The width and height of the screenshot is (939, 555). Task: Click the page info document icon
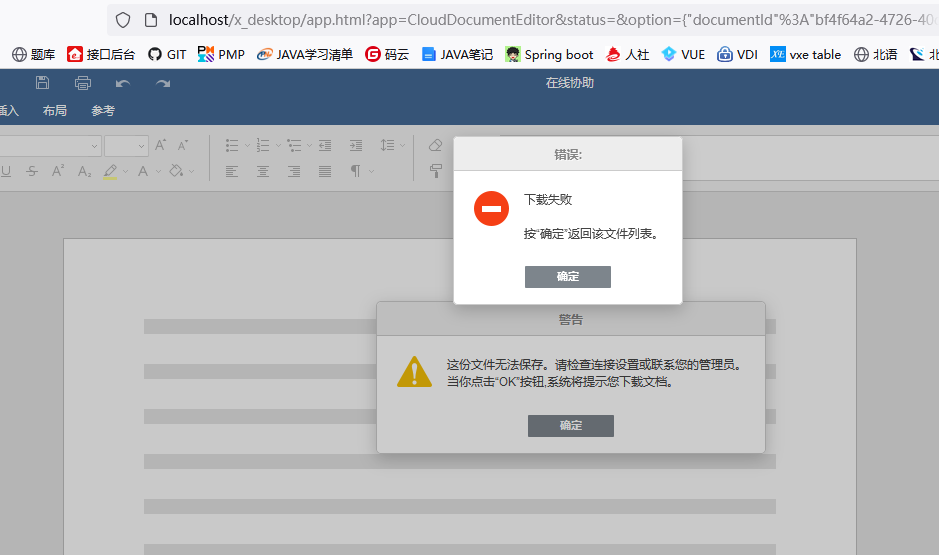151,20
